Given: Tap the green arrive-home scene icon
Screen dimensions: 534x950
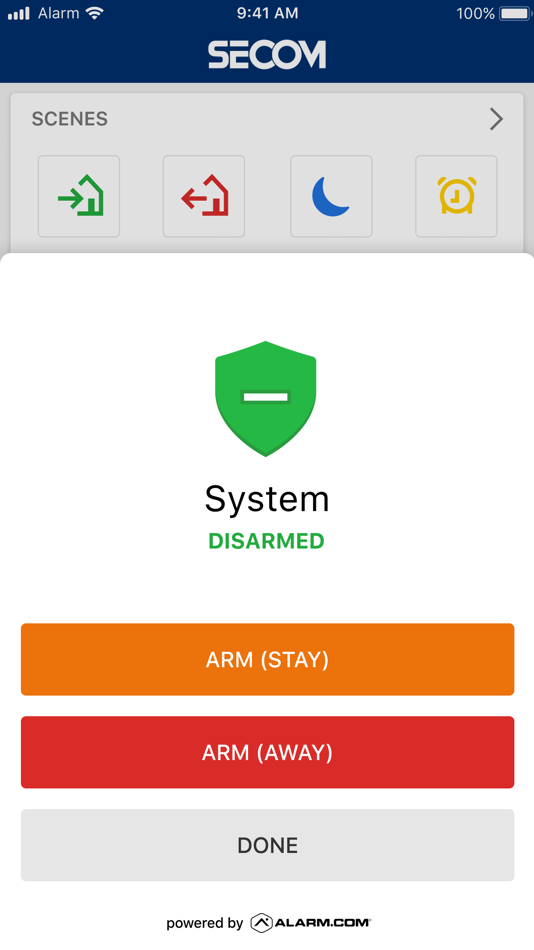Looking at the screenshot, I should [79, 196].
